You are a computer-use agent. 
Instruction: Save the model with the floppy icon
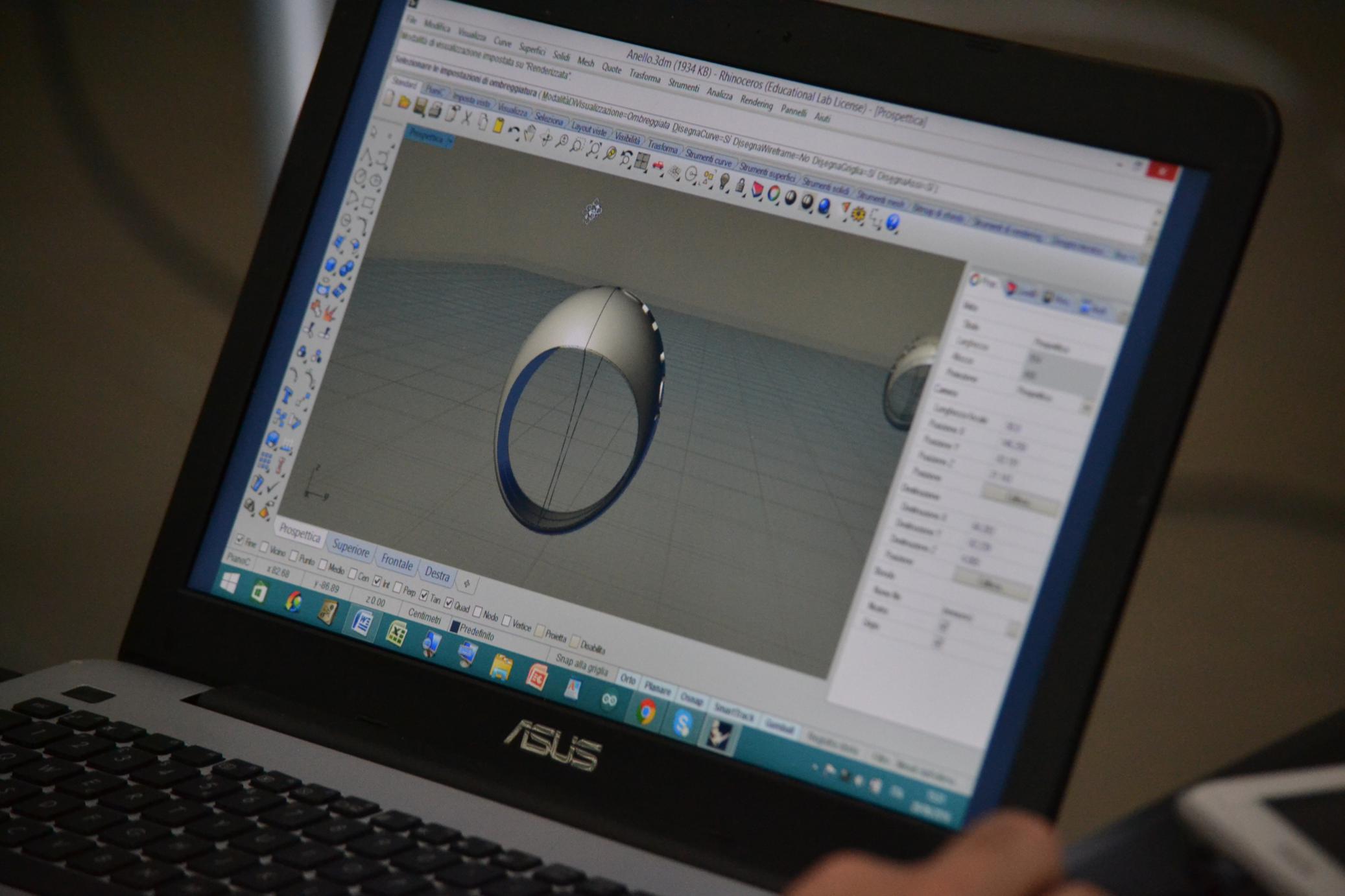pos(420,107)
